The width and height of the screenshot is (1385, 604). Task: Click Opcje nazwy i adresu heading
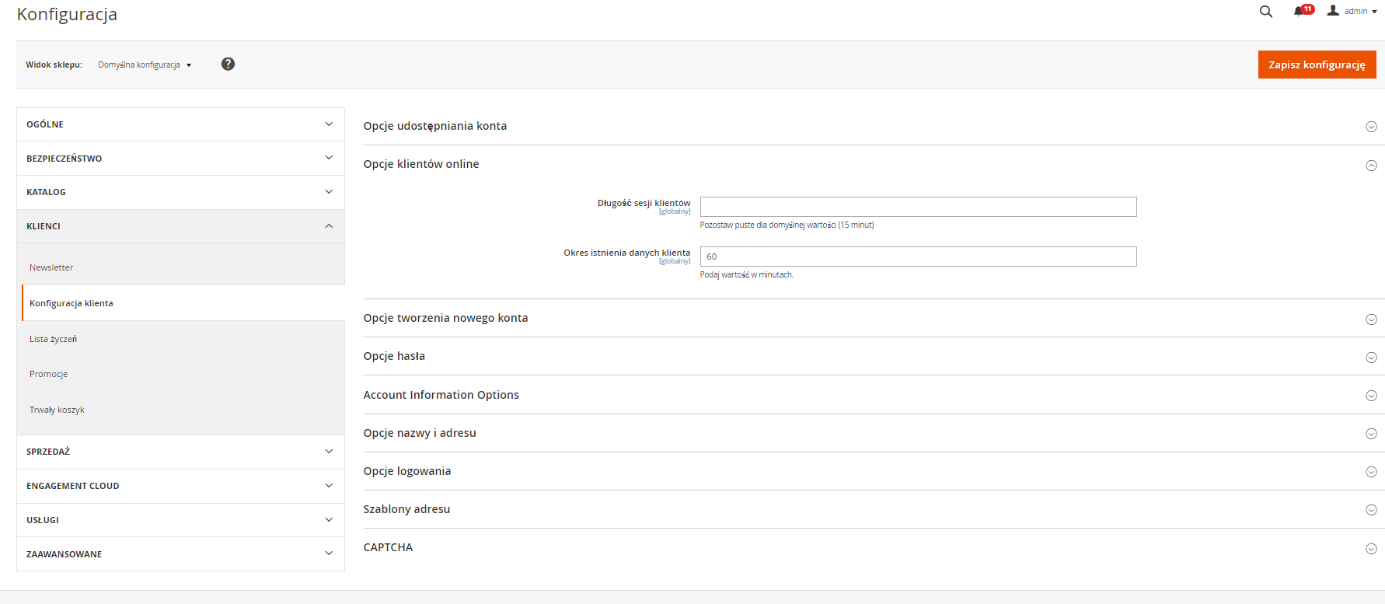pos(419,433)
